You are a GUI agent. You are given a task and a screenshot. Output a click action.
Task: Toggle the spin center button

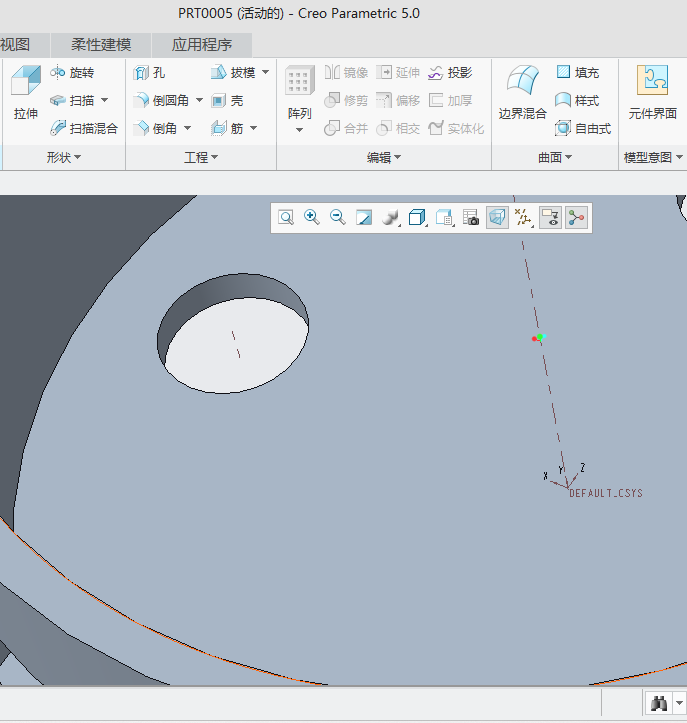[x=576, y=217]
